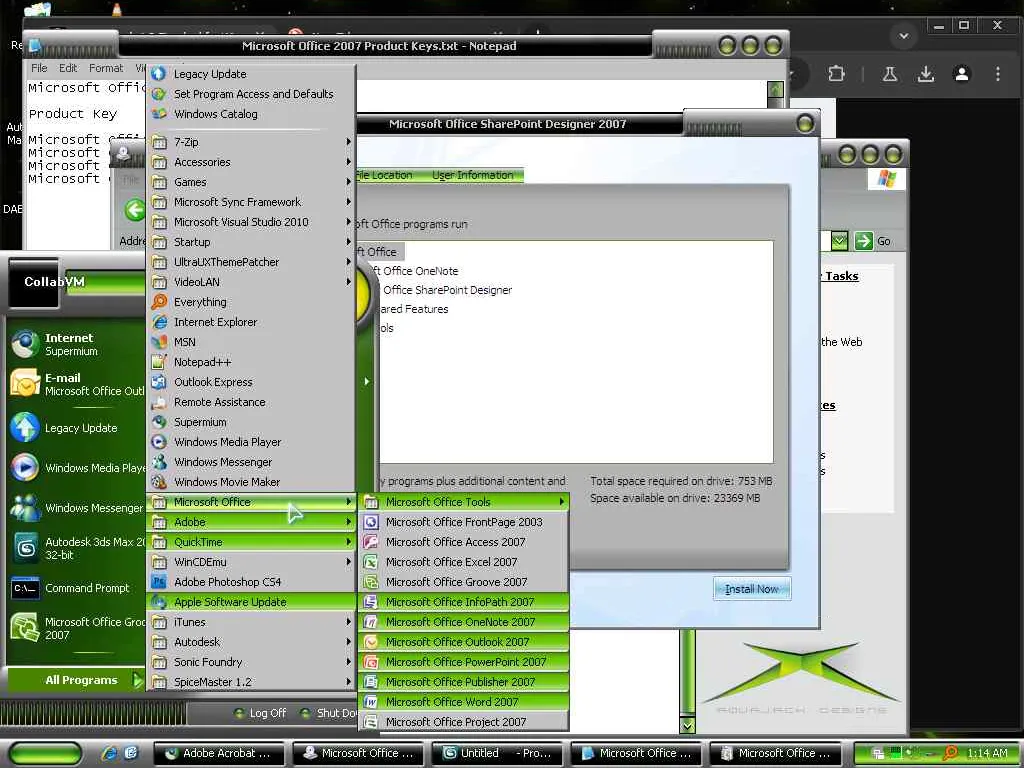Launch Notepad++ from All Programs
1024x768 pixels.
pos(251,362)
